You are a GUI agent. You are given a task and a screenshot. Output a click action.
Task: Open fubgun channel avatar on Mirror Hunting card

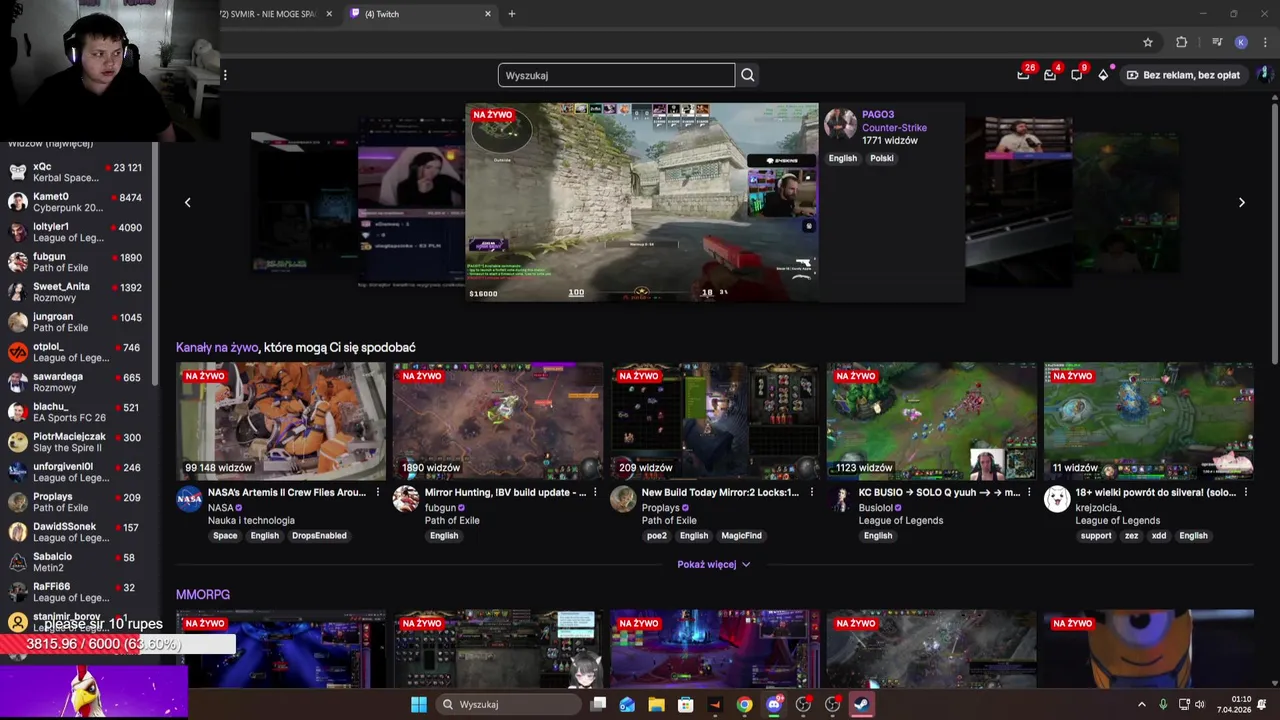tap(406, 499)
